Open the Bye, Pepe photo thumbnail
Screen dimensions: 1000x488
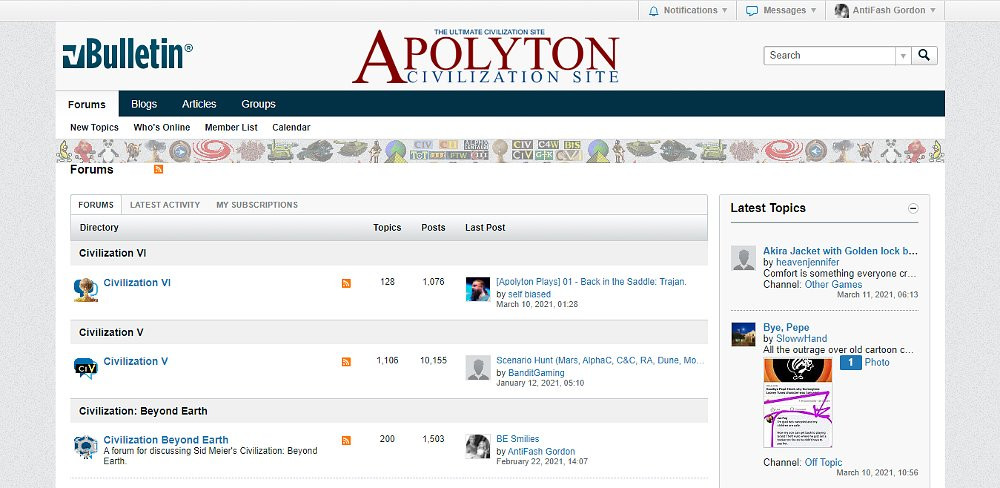(x=798, y=403)
